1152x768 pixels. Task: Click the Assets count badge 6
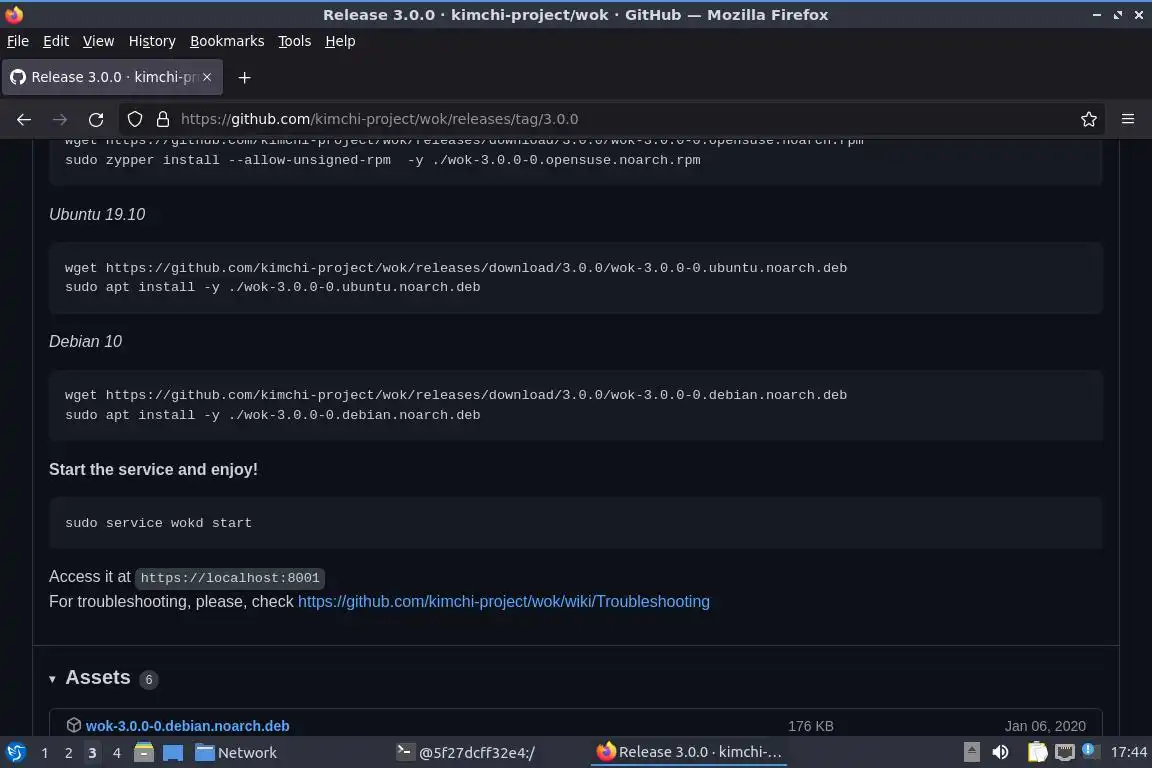(148, 679)
